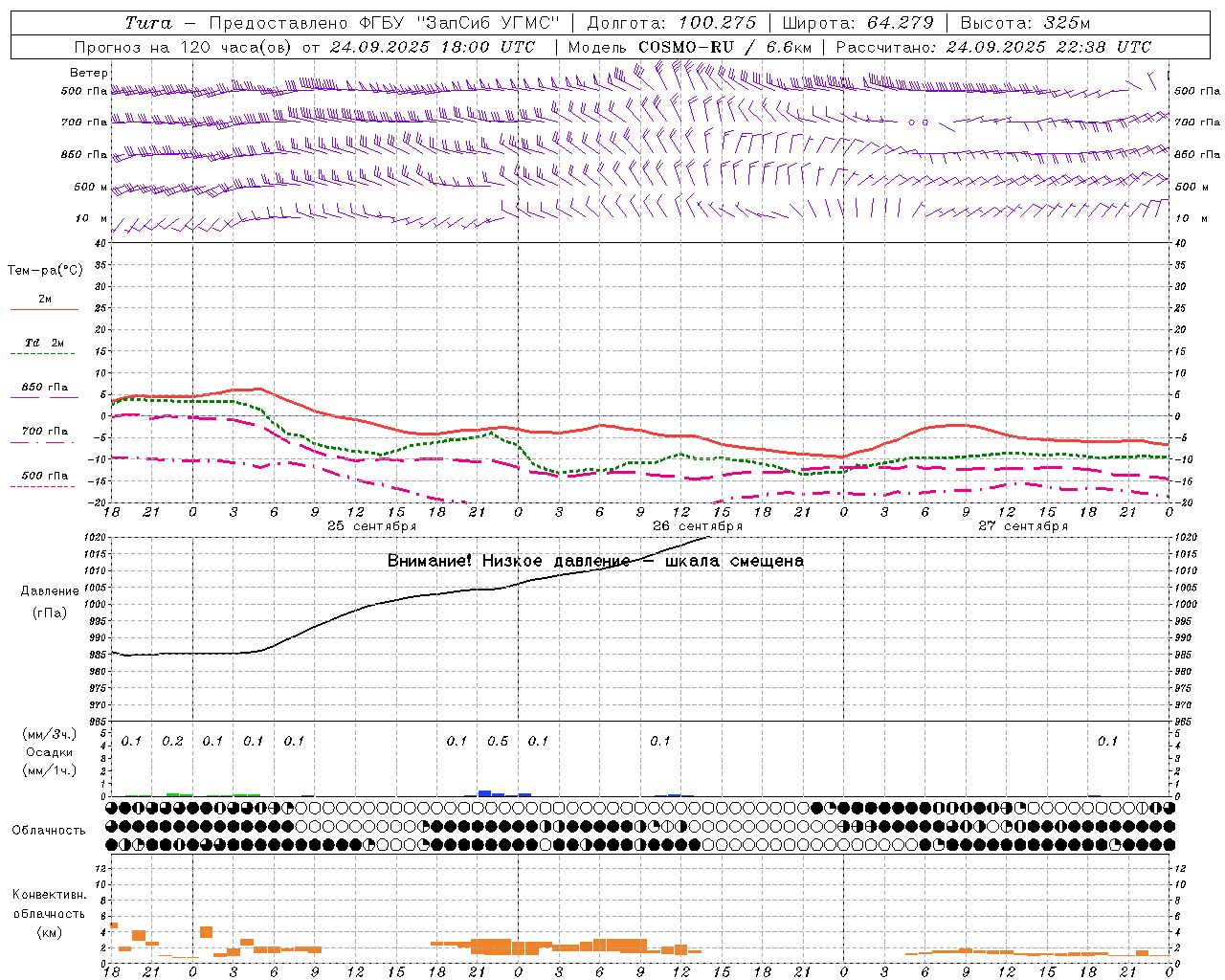The image size is (1225, 980).
Task: Click the date label "26 сентября"
Action: click(x=698, y=526)
